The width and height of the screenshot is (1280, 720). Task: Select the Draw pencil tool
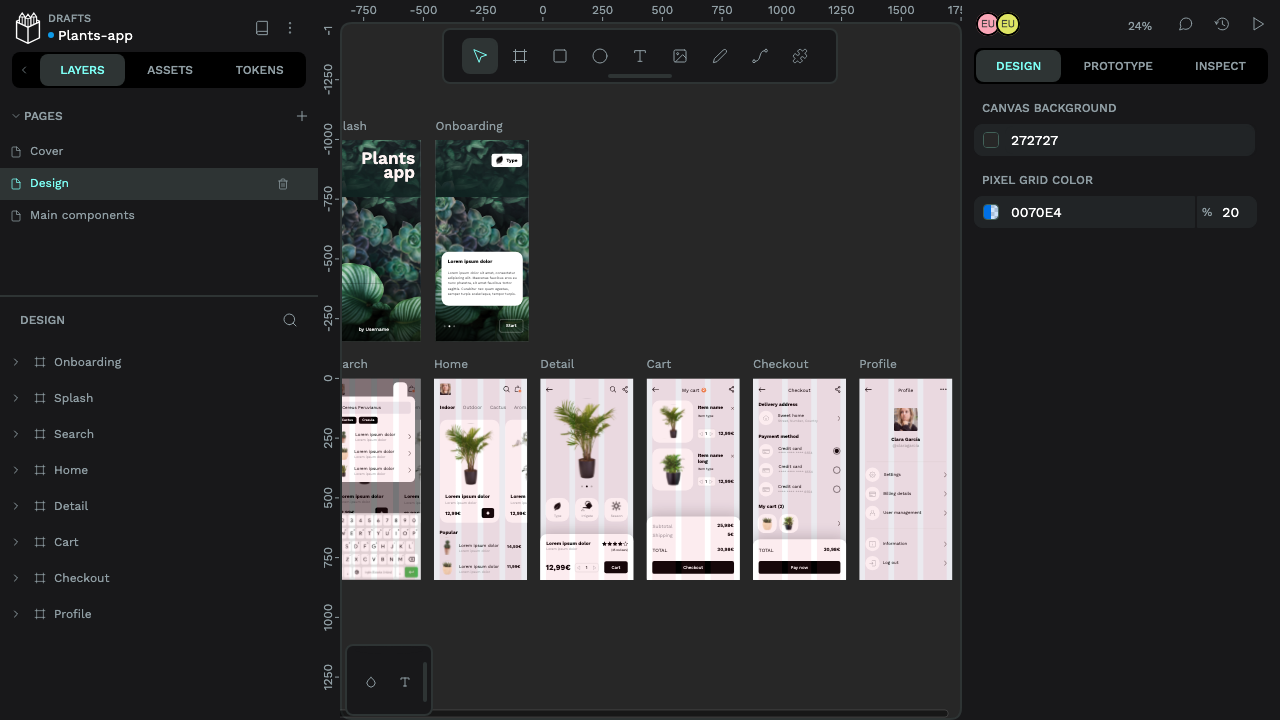click(x=720, y=56)
